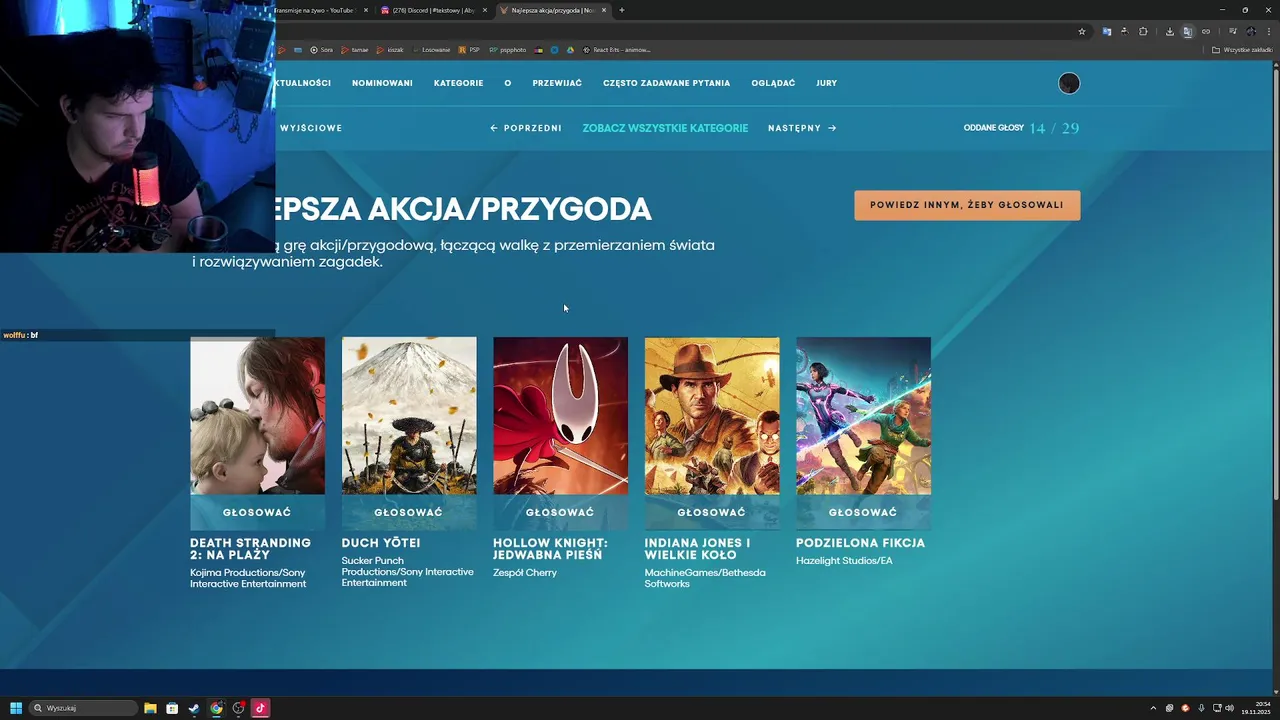Open the Oglądać menu item
1280x720 pixels.
[x=773, y=83]
